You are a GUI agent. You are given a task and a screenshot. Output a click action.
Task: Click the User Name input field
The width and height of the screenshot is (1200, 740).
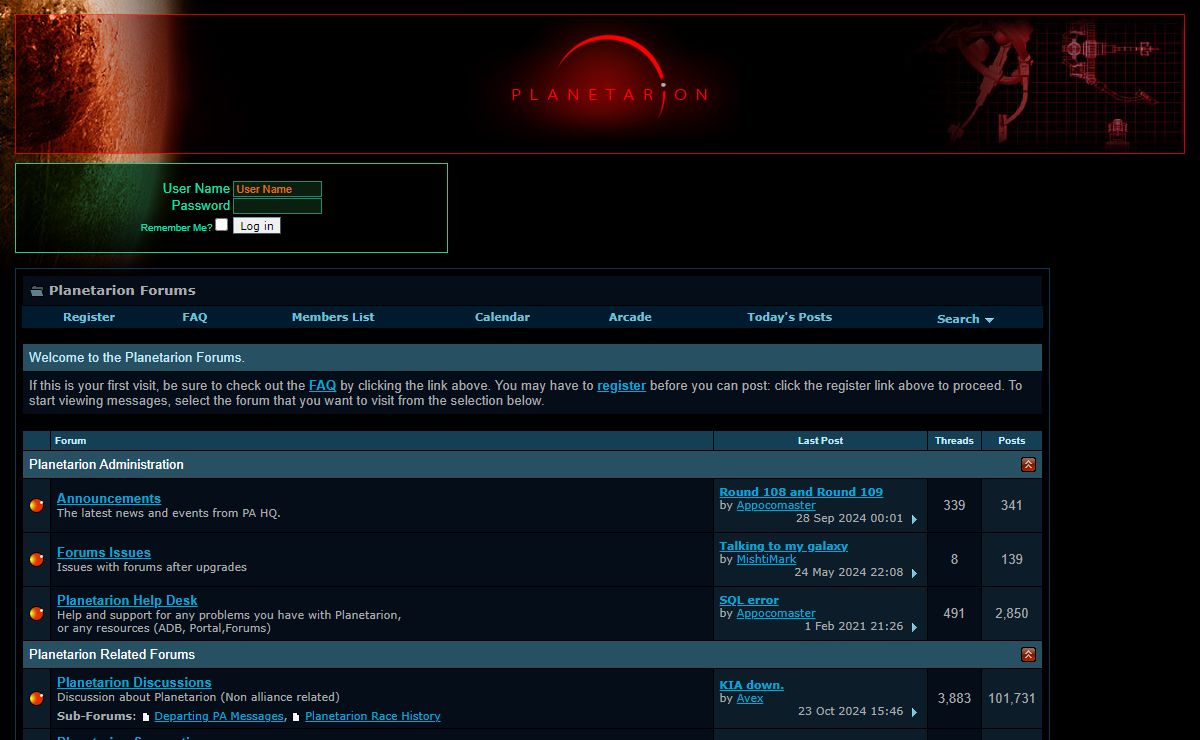coord(277,189)
